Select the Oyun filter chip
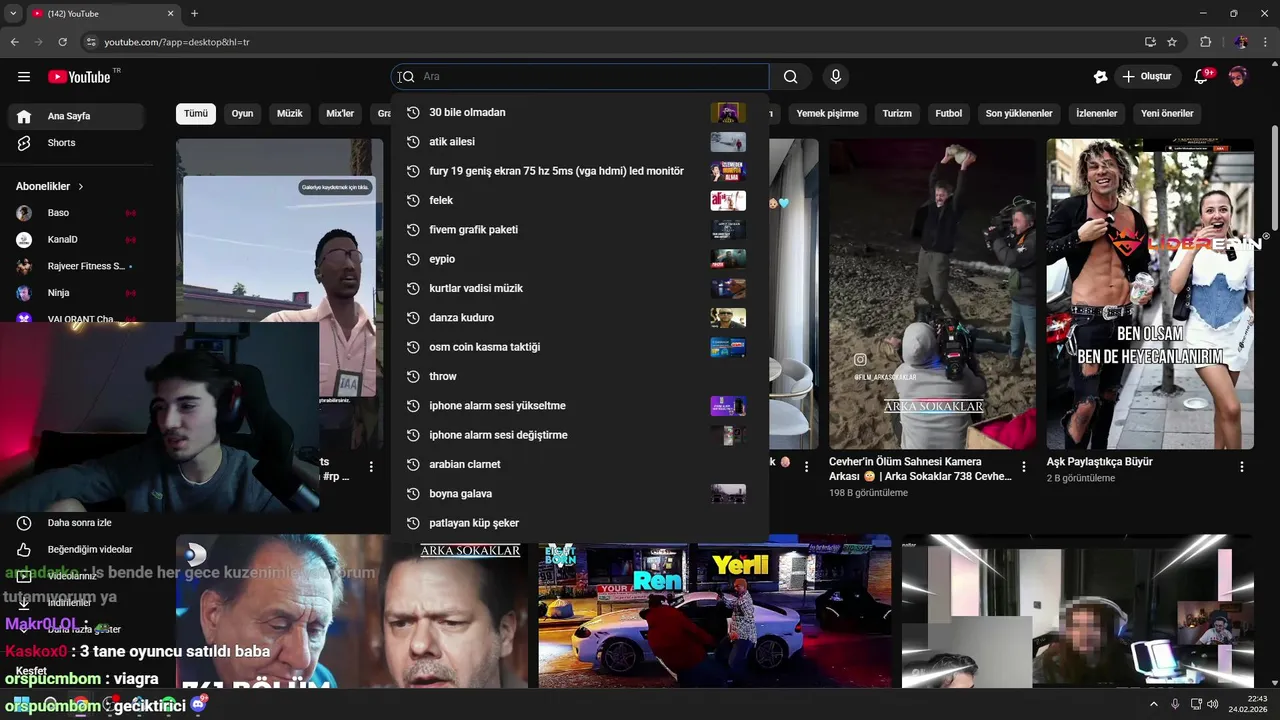The width and height of the screenshot is (1280, 720). 243,113
